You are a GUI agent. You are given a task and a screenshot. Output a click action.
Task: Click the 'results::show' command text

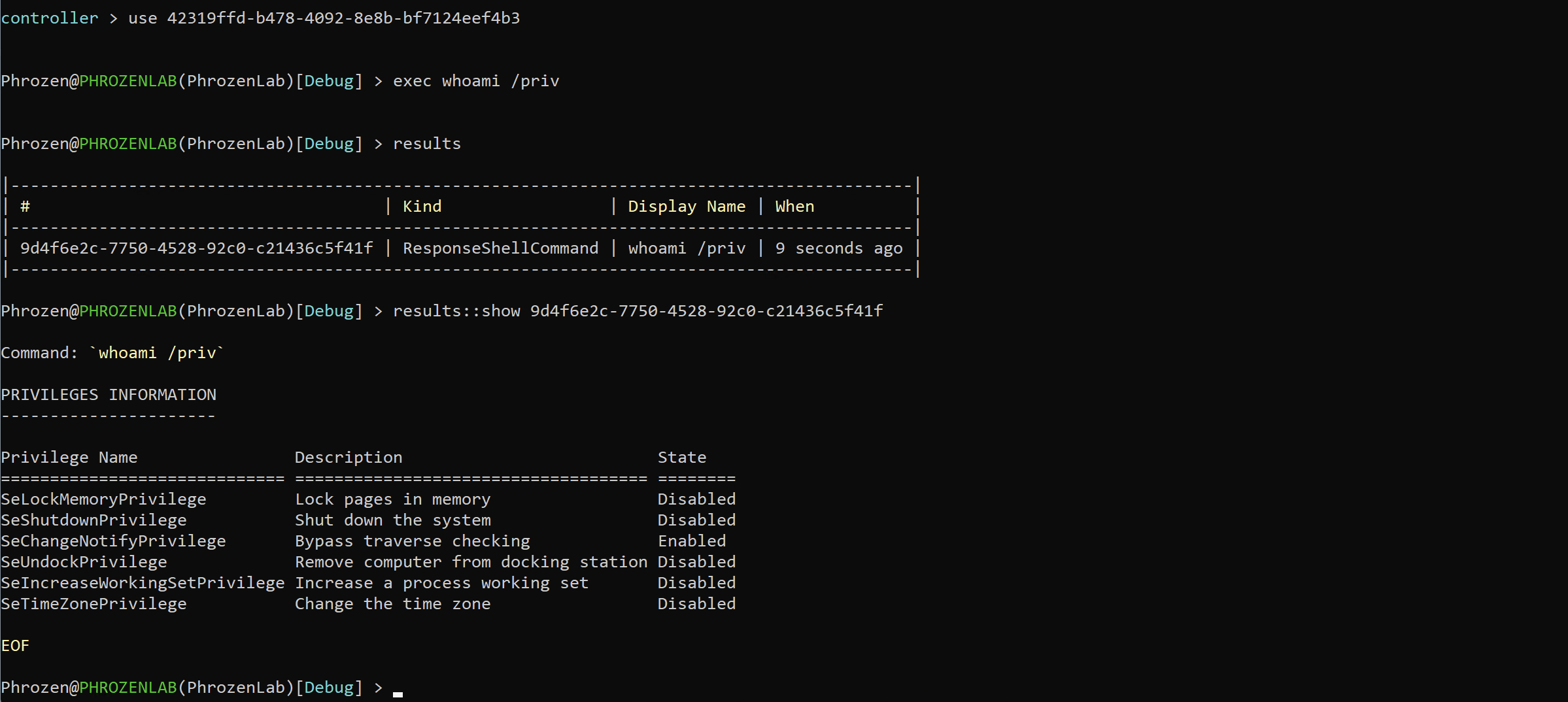coord(456,311)
